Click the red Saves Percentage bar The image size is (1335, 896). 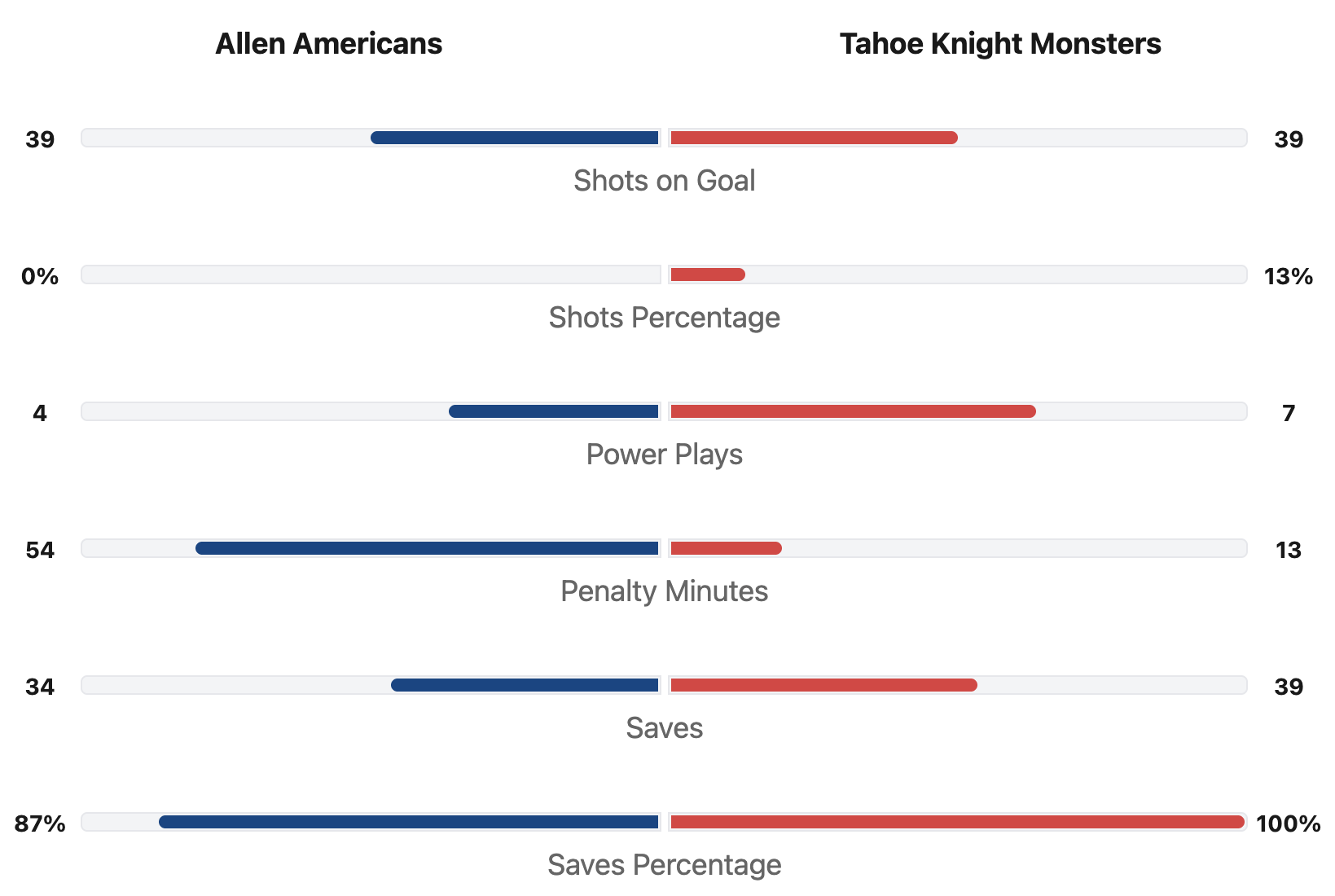(957, 822)
